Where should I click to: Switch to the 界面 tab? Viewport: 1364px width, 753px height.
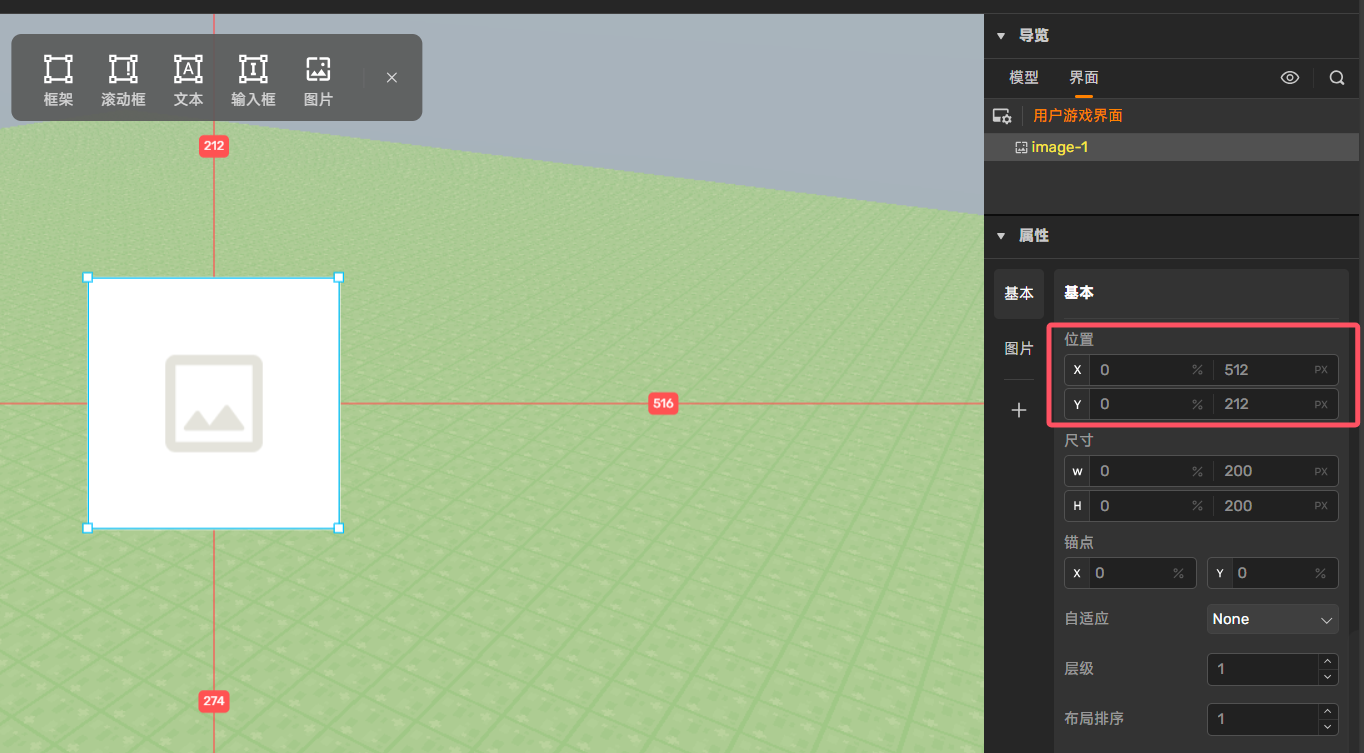[x=1084, y=78]
